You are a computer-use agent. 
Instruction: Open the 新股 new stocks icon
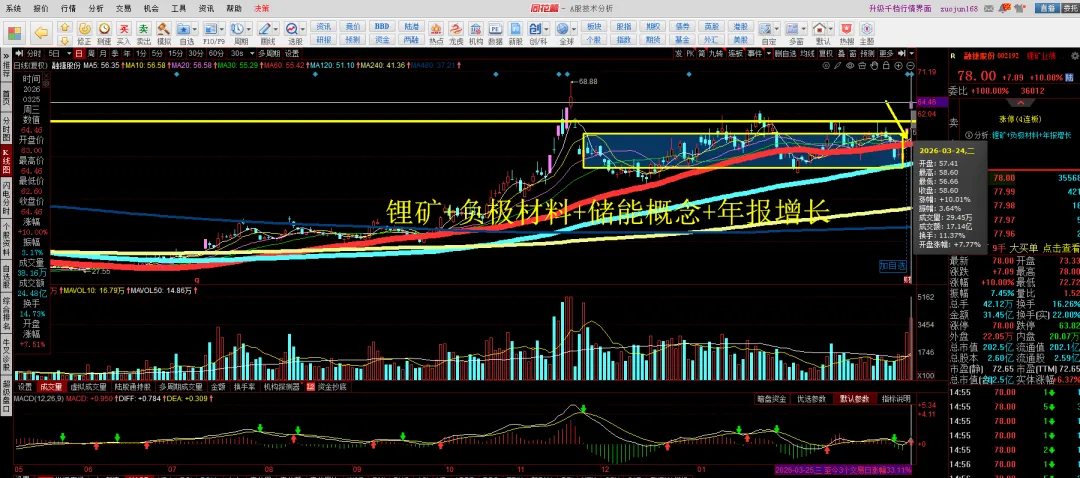click(515, 29)
